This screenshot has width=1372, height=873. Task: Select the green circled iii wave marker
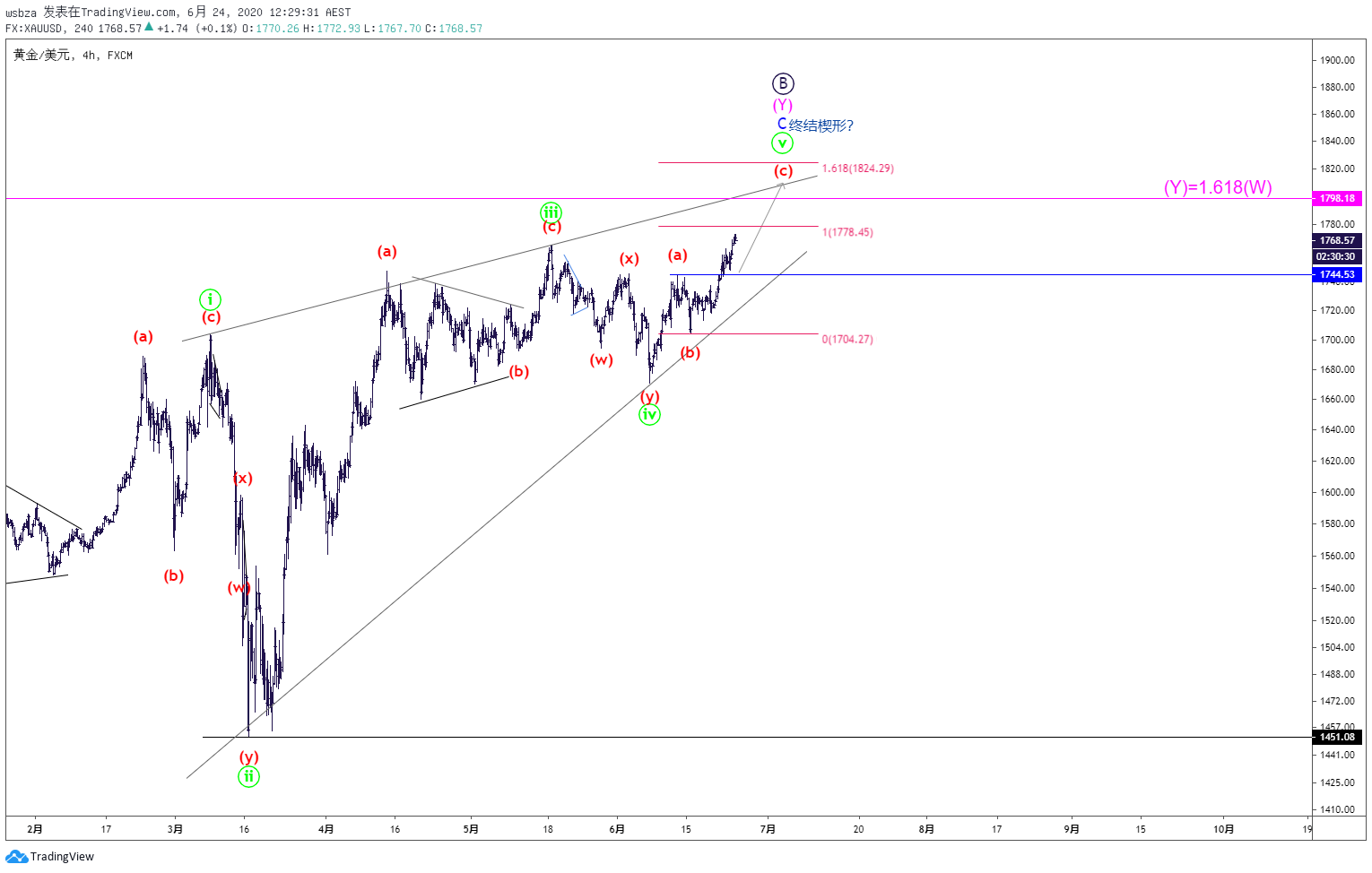tap(551, 212)
